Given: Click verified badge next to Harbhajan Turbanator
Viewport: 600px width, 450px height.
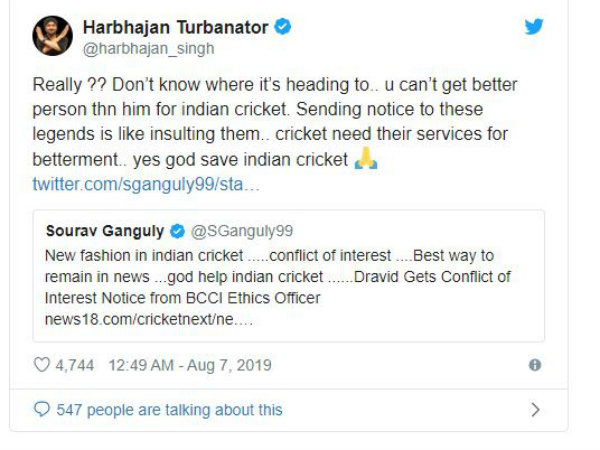Looking at the screenshot, I should 283,27.
